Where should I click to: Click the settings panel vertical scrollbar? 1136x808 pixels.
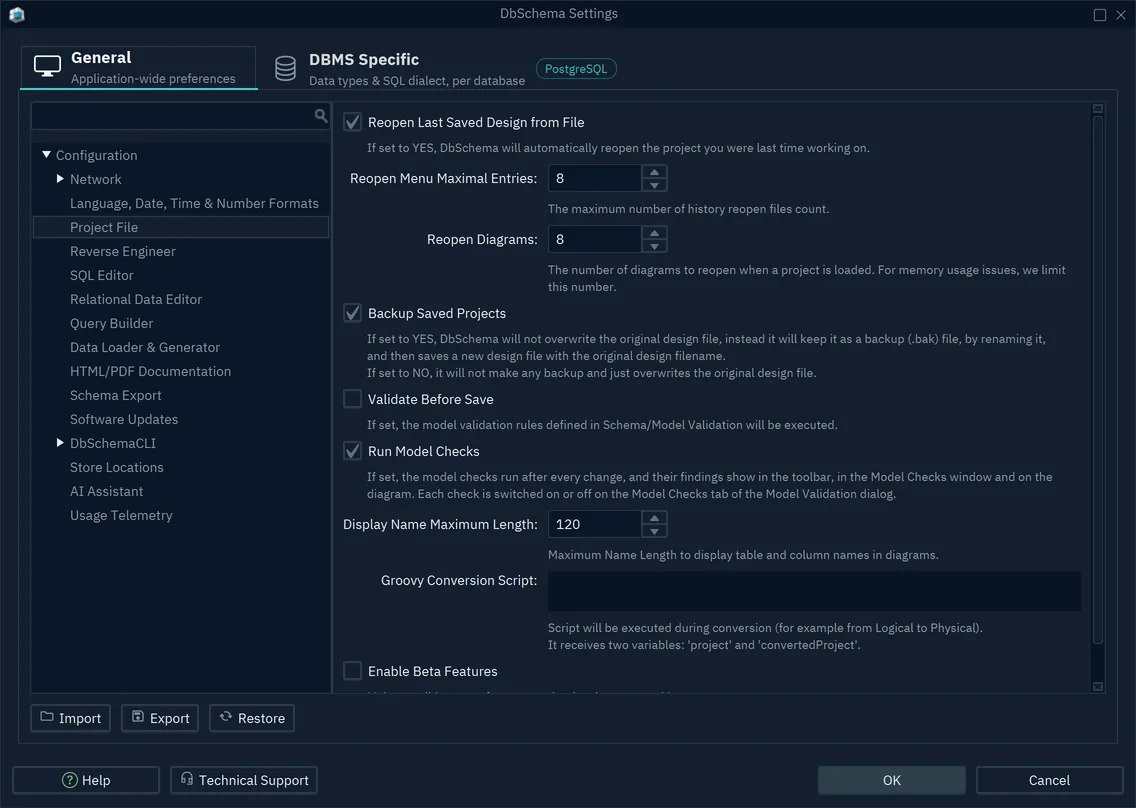[x=1098, y=380]
